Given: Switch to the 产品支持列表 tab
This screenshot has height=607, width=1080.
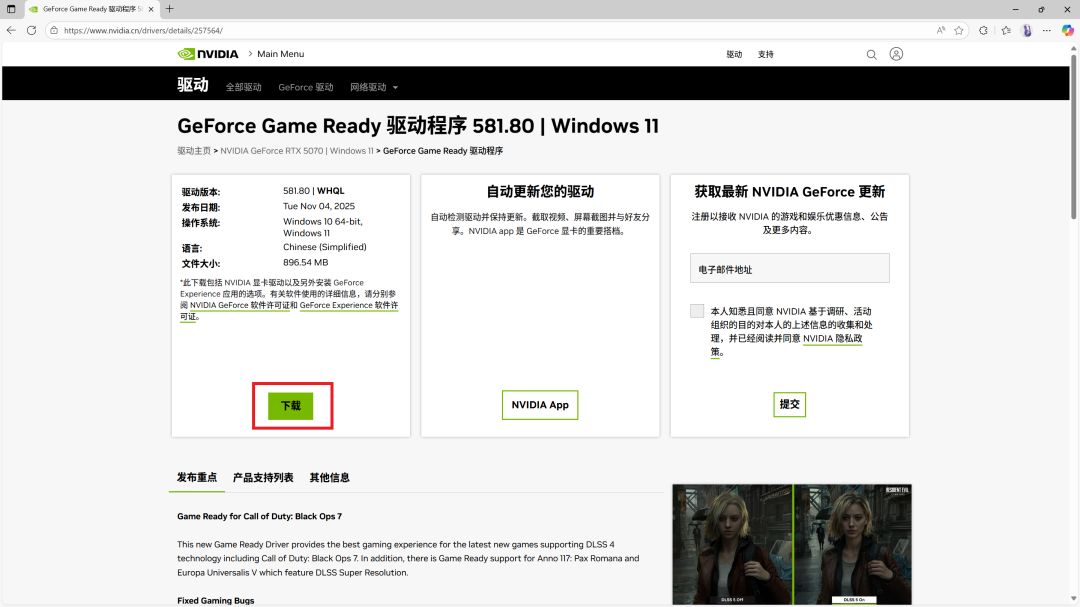Looking at the screenshot, I should click(263, 477).
